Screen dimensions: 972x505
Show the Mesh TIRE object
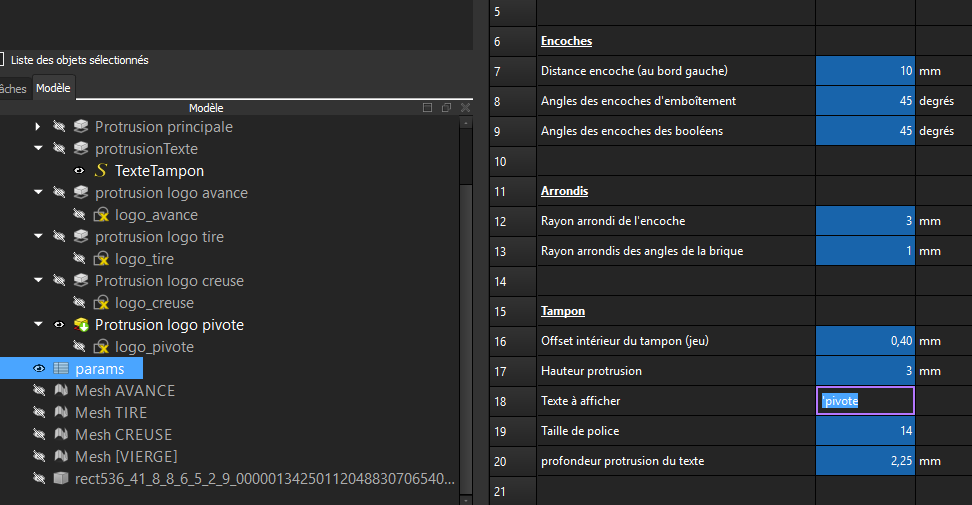[39, 413]
